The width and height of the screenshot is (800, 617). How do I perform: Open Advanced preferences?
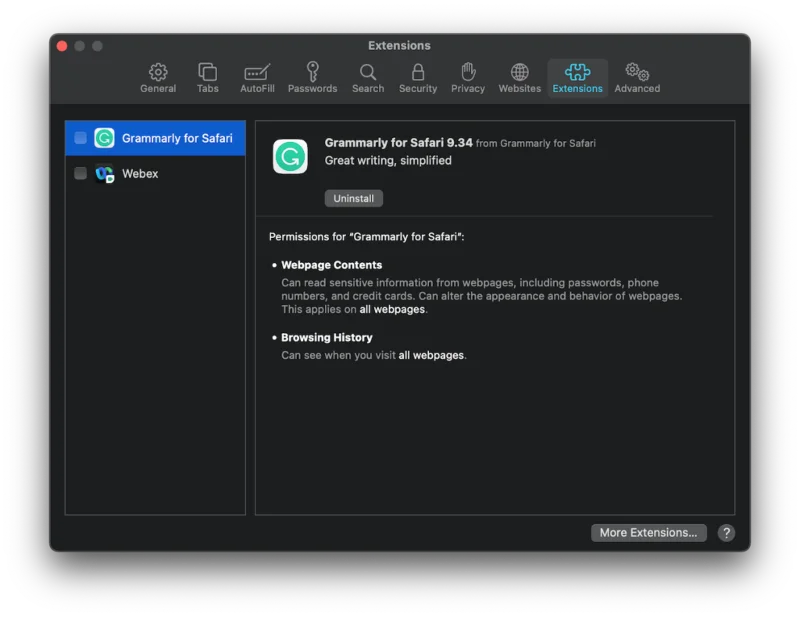pyautogui.click(x=637, y=78)
